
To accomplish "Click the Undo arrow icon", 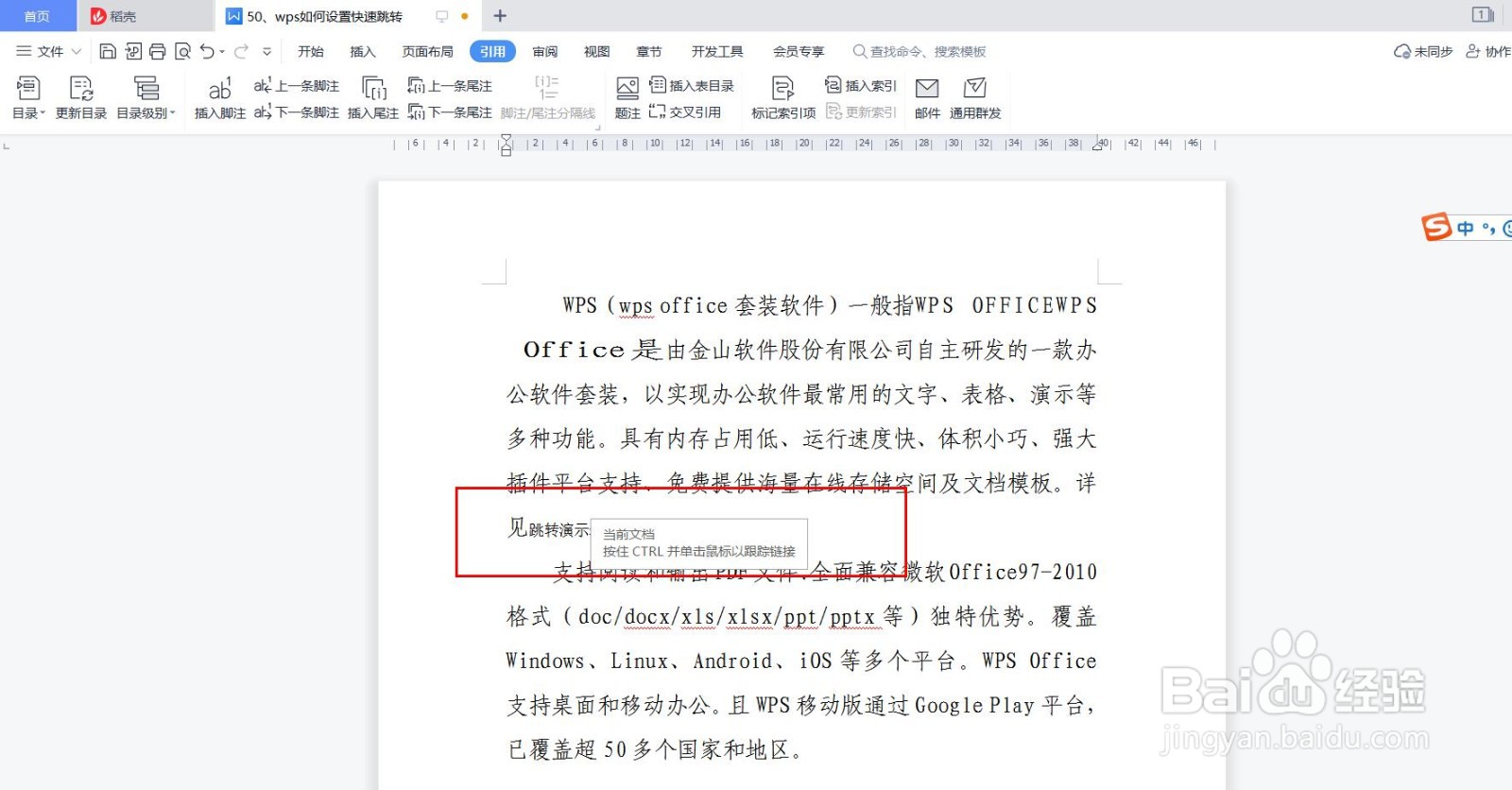I will pos(207,51).
